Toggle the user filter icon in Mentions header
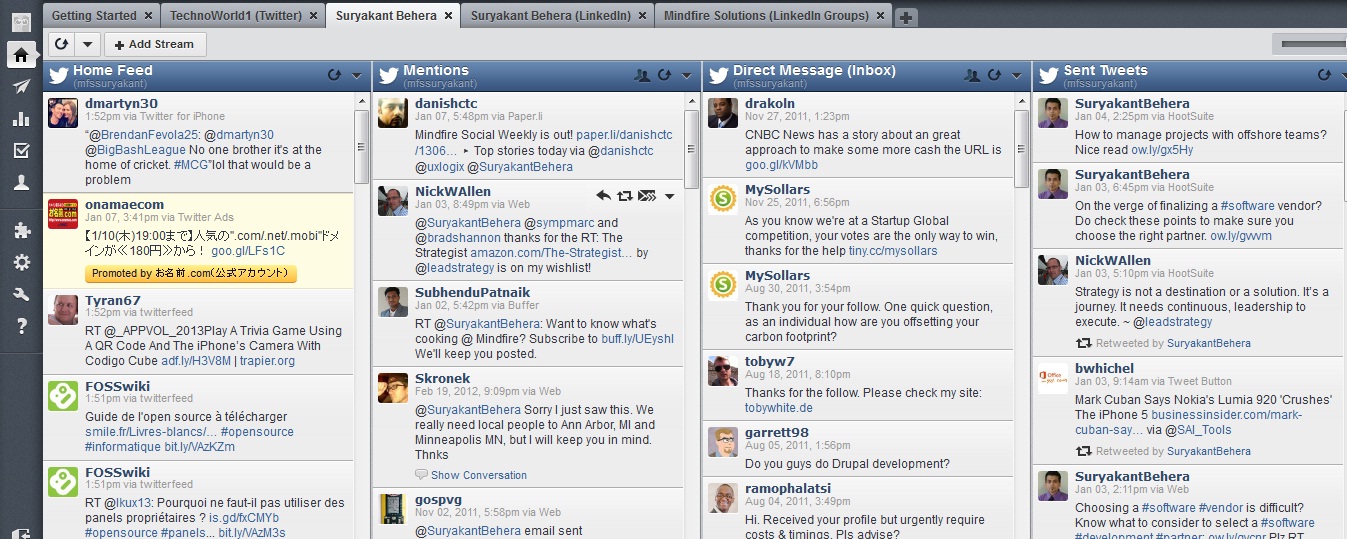This screenshot has height=539, width=1347. (x=642, y=75)
